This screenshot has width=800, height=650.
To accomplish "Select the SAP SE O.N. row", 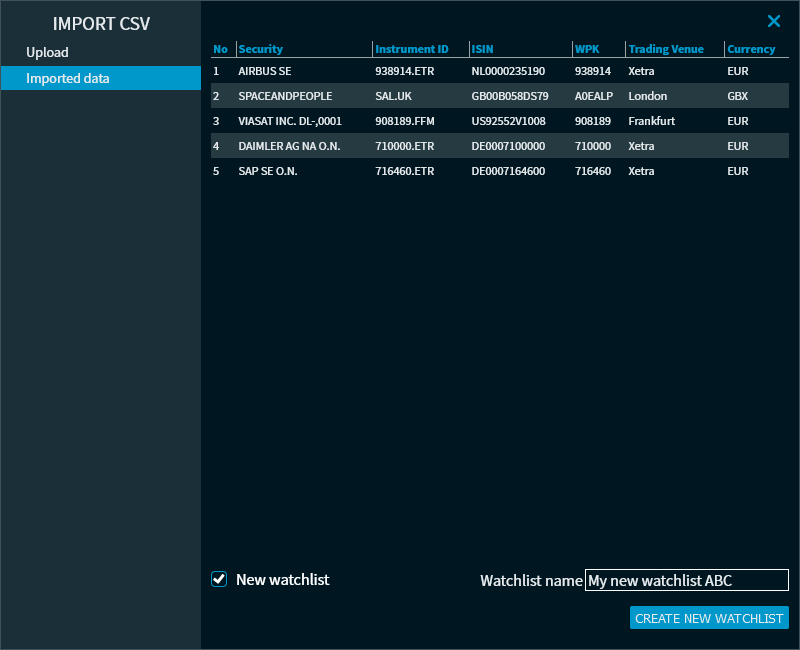I will pyautogui.click(x=268, y=171).
